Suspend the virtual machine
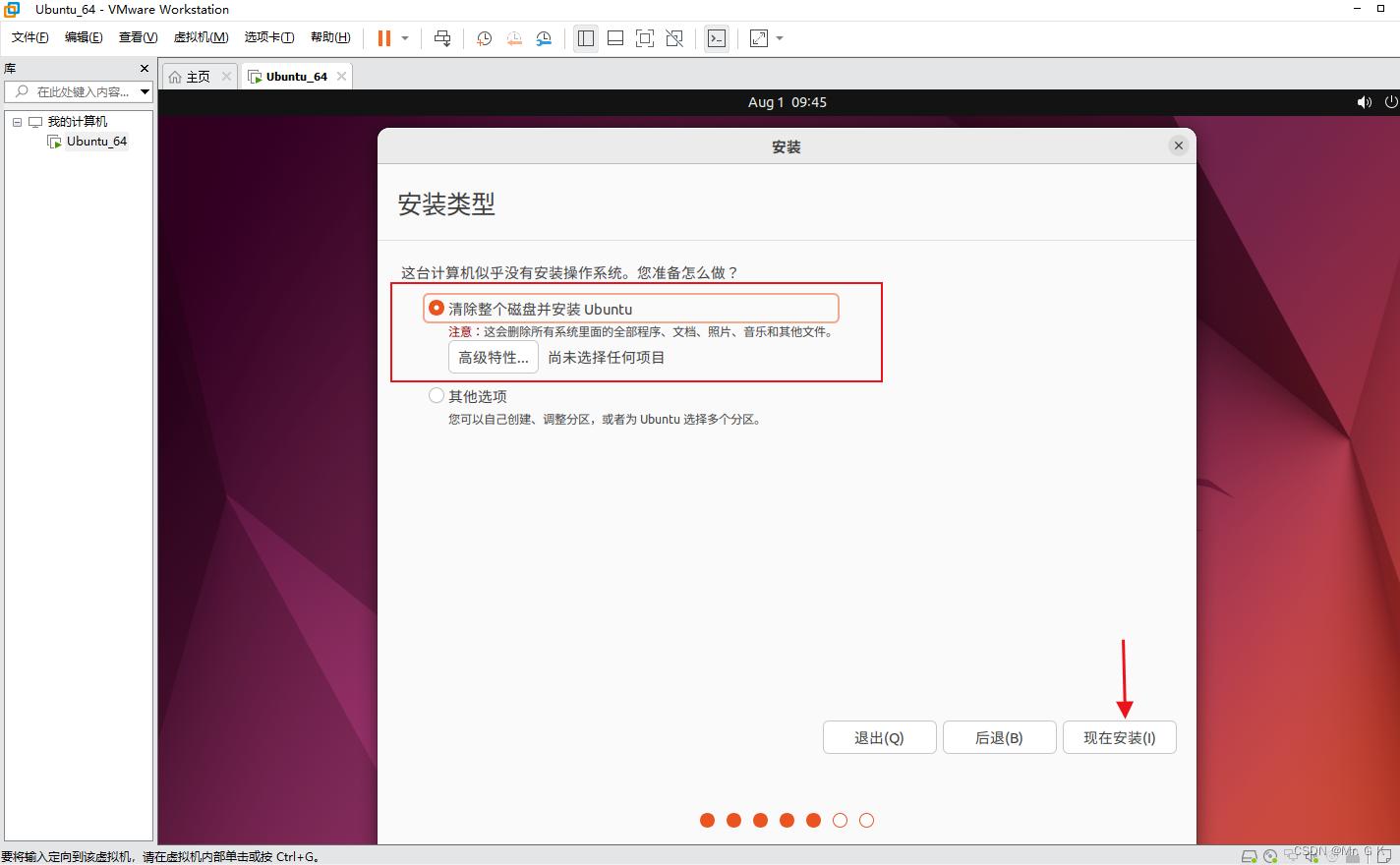This screenshot has width=1400, height=865. pyautogui.click(x=382, y=38)
